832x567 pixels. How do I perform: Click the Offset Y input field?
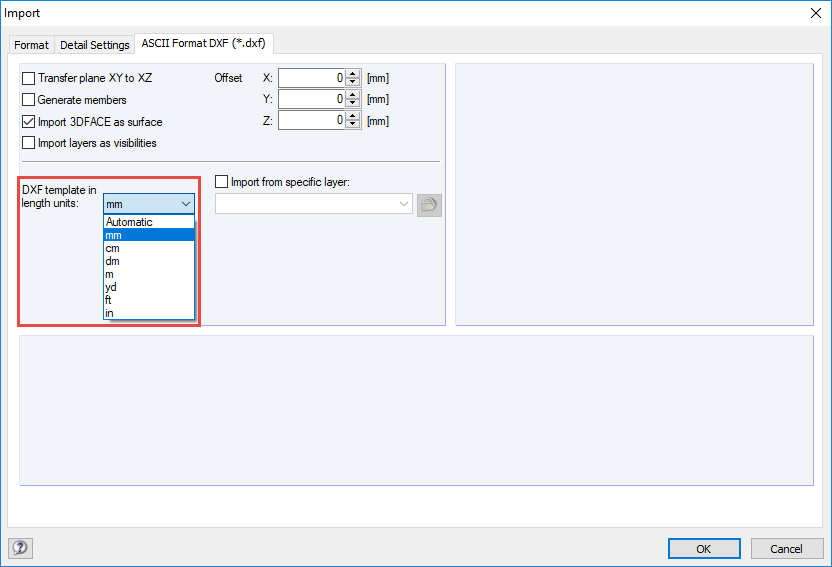coord(311,99)
